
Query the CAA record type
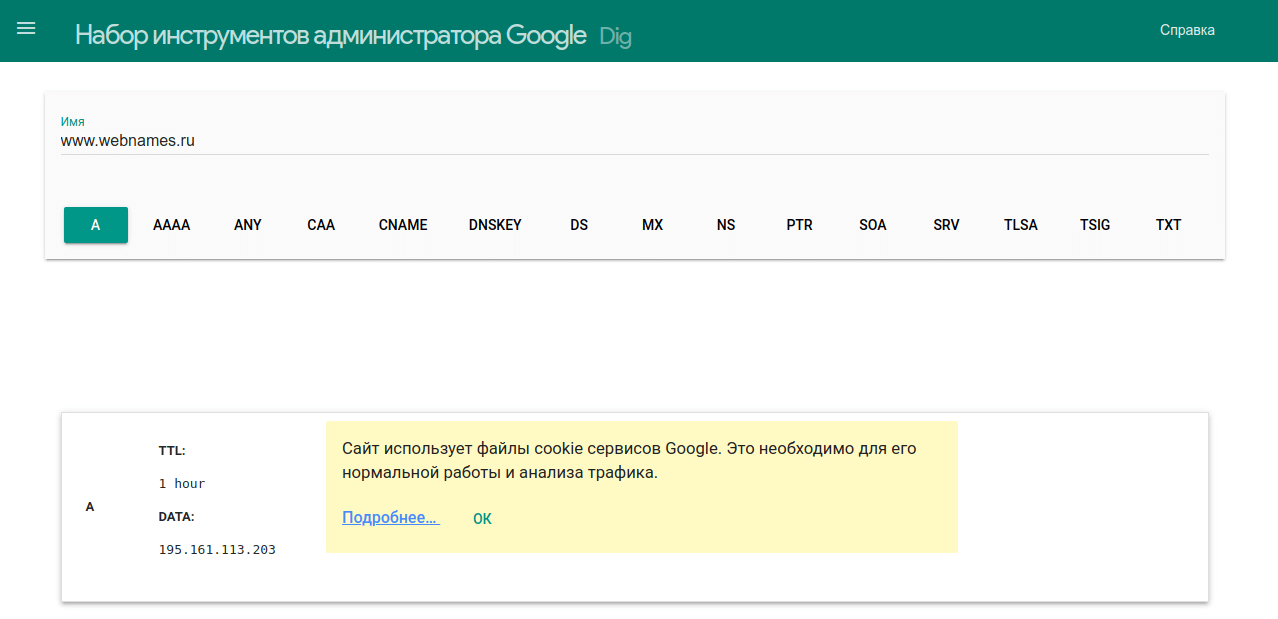[321, 225]
